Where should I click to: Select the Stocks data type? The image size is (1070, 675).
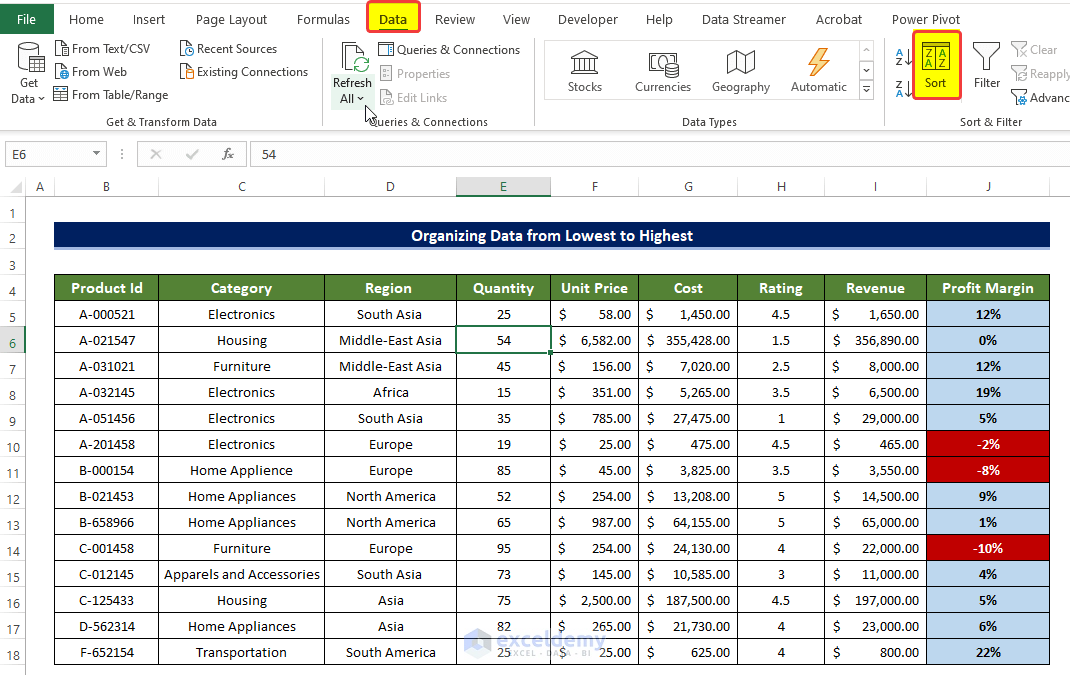click(x=584, y=70)
